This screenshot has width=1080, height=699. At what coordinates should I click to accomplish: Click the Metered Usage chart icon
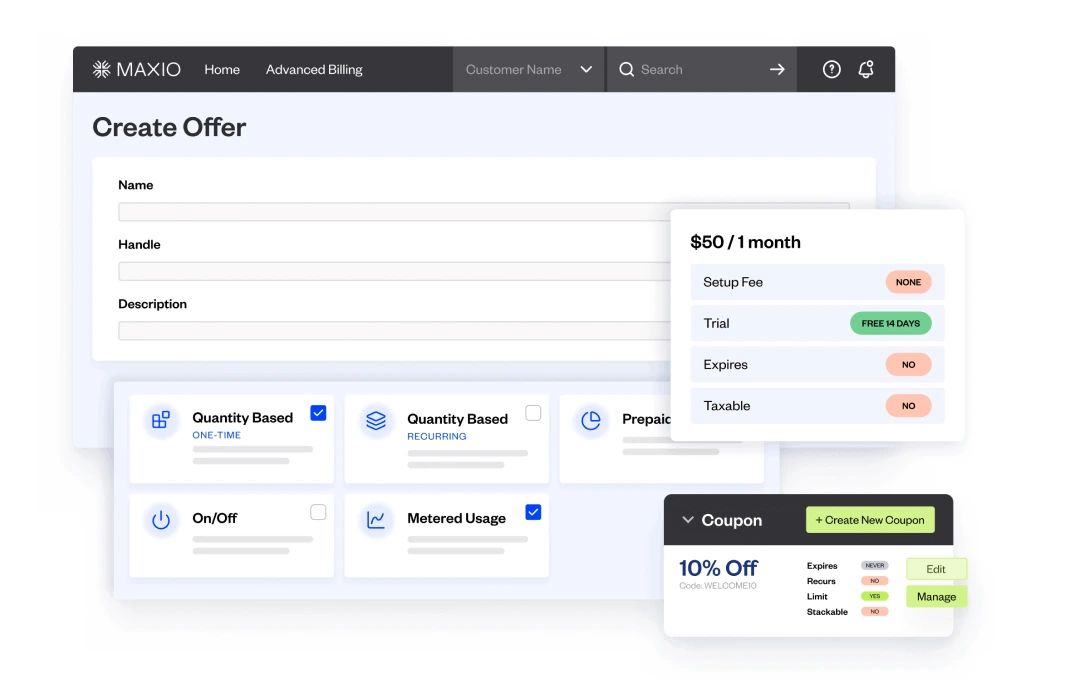click(x=376, y=519)
